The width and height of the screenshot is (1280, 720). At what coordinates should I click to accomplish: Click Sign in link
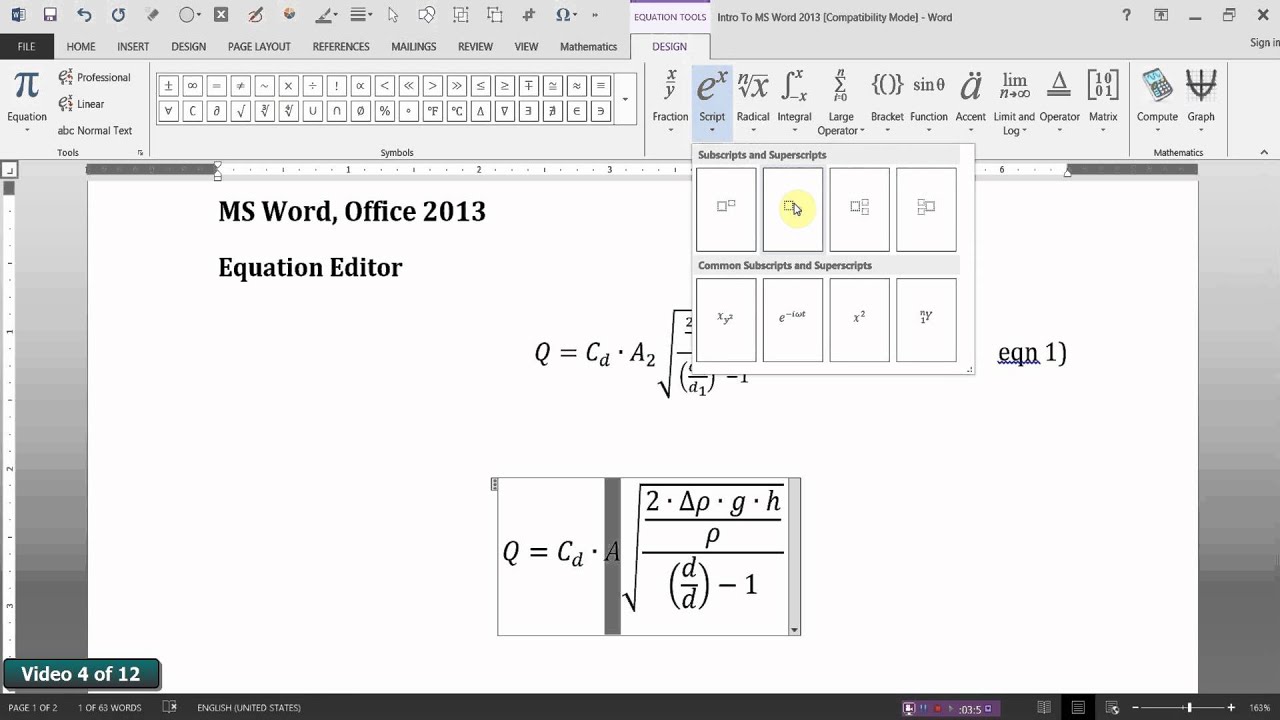click(x=1265, y=43)
